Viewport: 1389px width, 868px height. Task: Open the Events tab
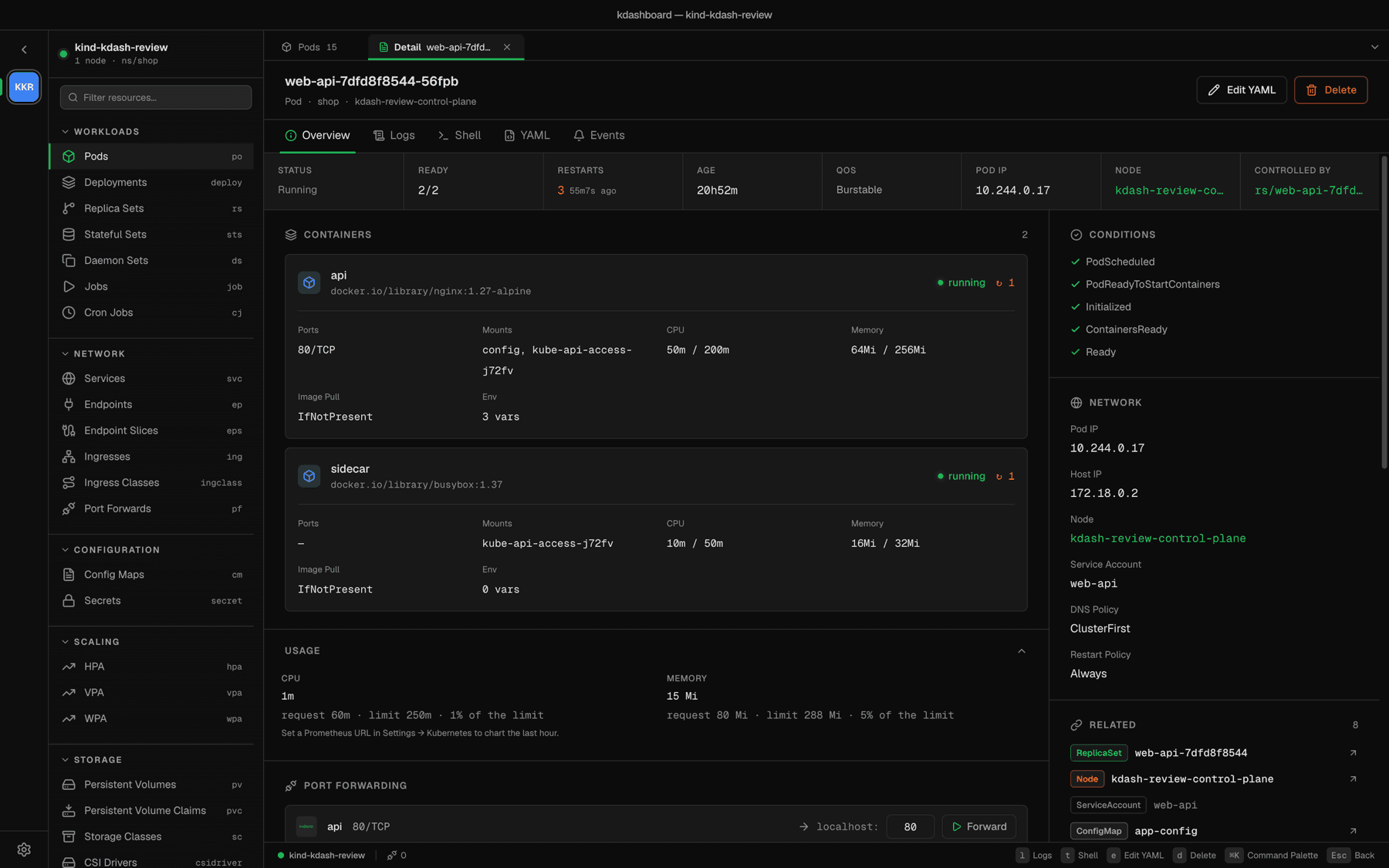600,135
